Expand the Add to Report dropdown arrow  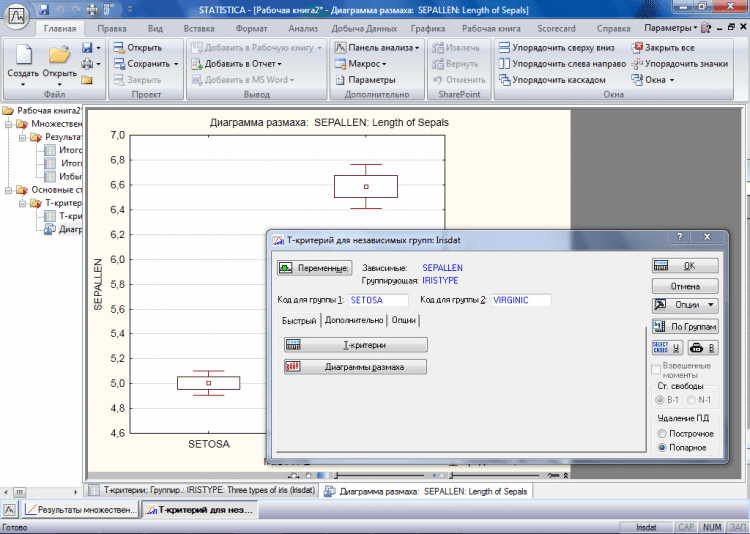pyautogui.click(x=279, y=64)
